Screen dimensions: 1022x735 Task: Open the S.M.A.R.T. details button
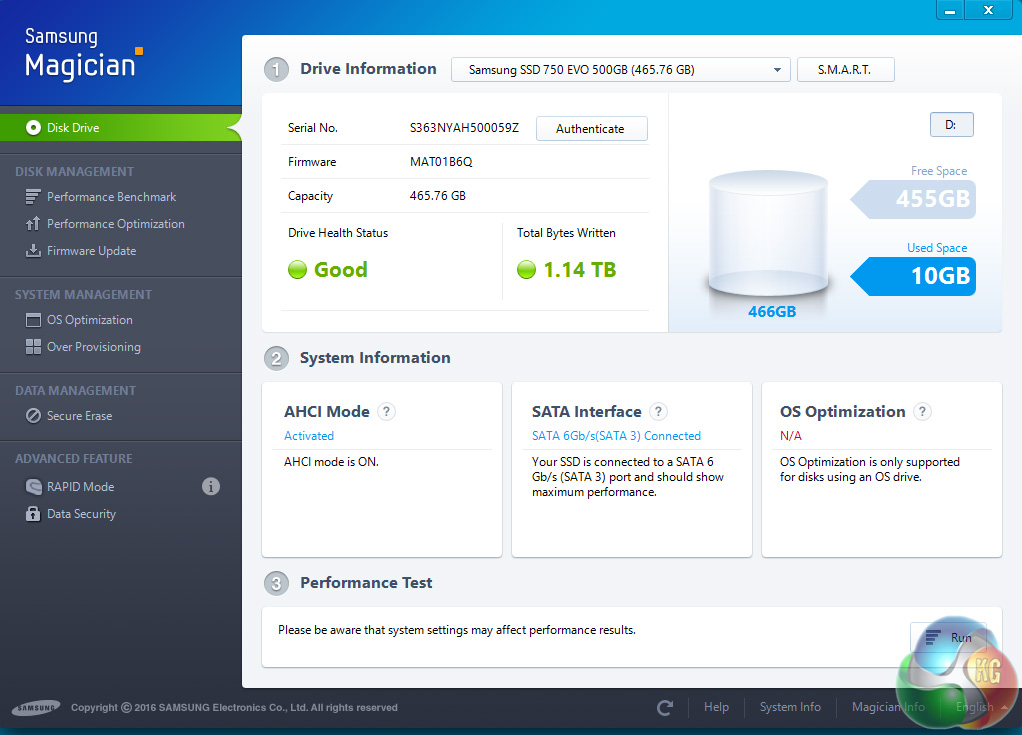pyautogui.click(x=845, y=70)
